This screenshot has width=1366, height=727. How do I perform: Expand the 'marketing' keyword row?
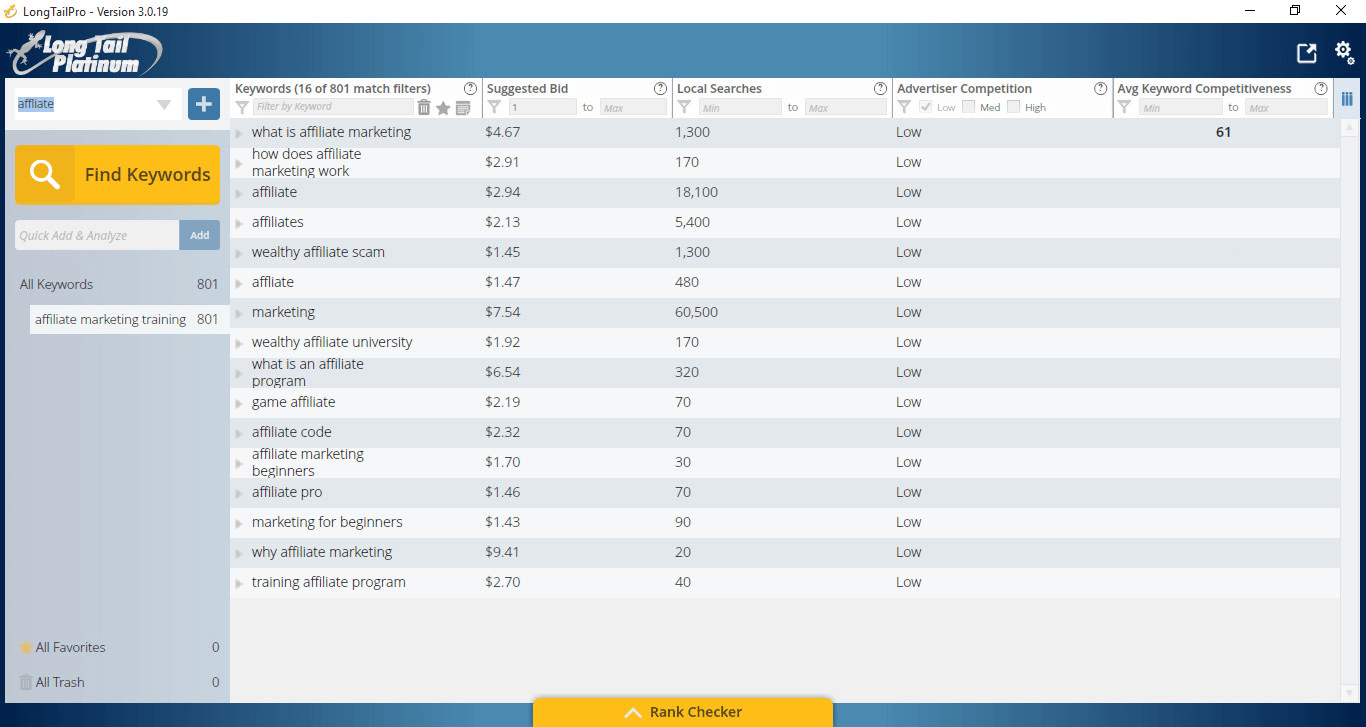point(239,313)
